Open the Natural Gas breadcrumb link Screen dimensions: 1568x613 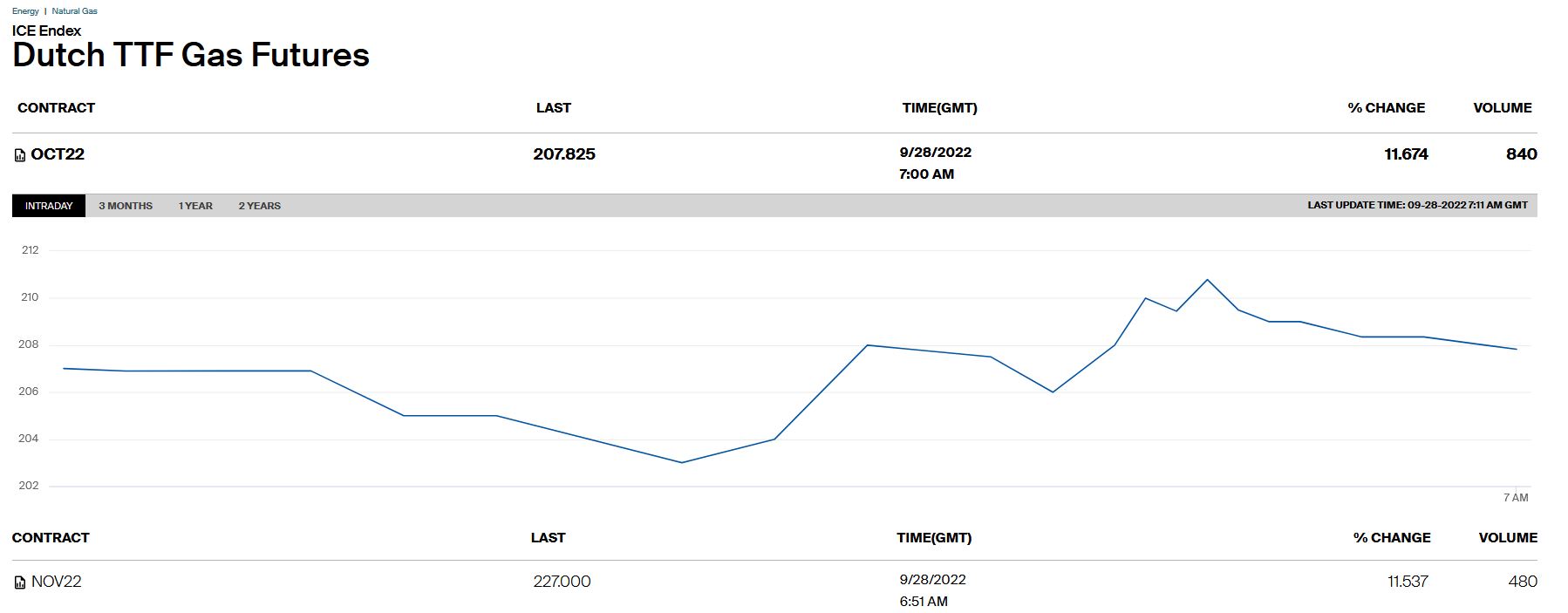click(x=74, y=11)
